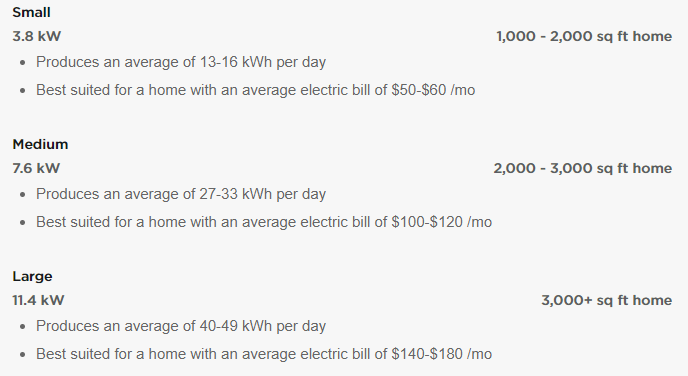Screen dimensions: 688x376
Task: Click the bullet point before $140-$180 line
Action: pyautogui.click(x=23, y=355)
